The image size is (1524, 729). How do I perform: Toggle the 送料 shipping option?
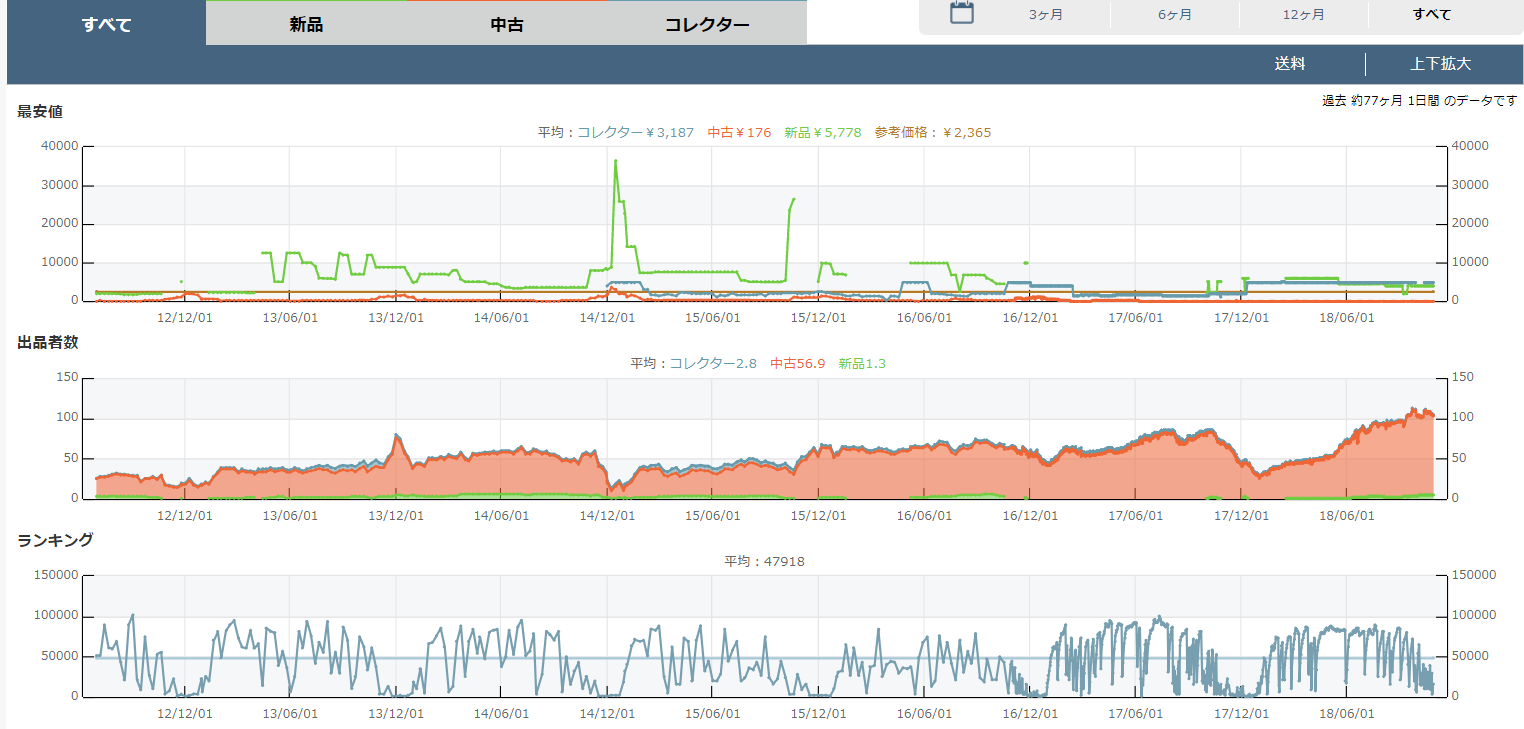(1290, 64)
